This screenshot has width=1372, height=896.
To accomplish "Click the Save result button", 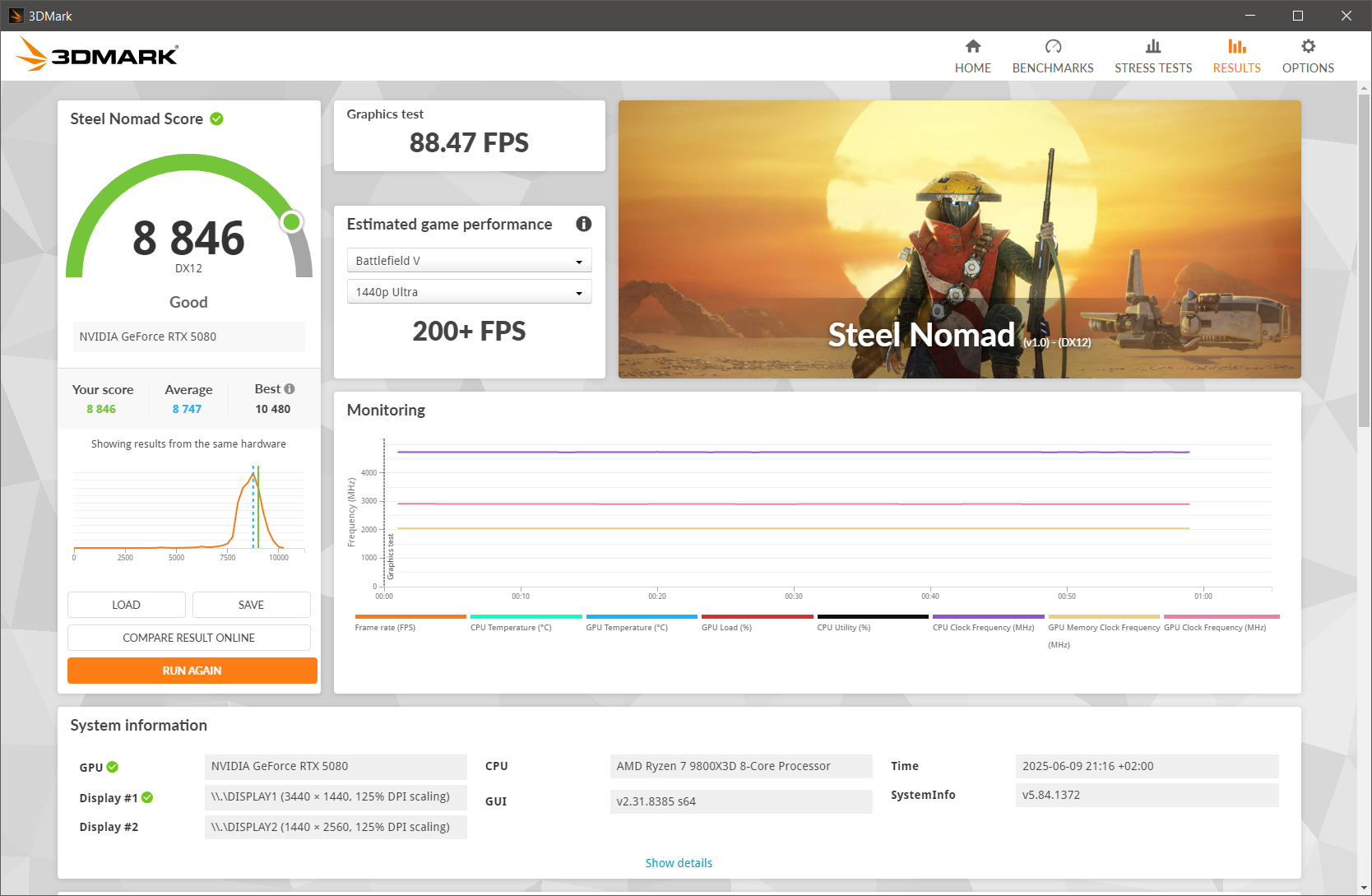I will [x=251, y=605].
